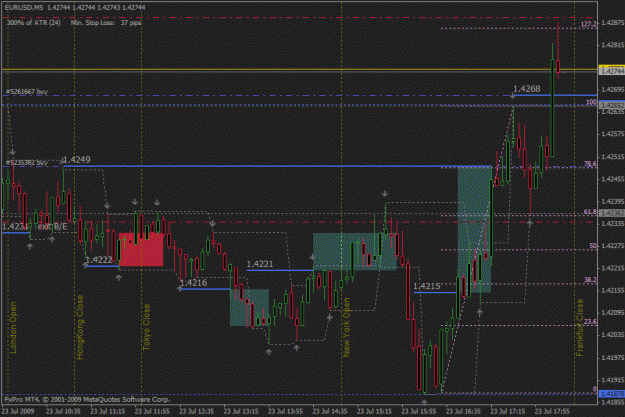
Task: Click the 1.4249 breakout level label
Action: click(77, 160)
